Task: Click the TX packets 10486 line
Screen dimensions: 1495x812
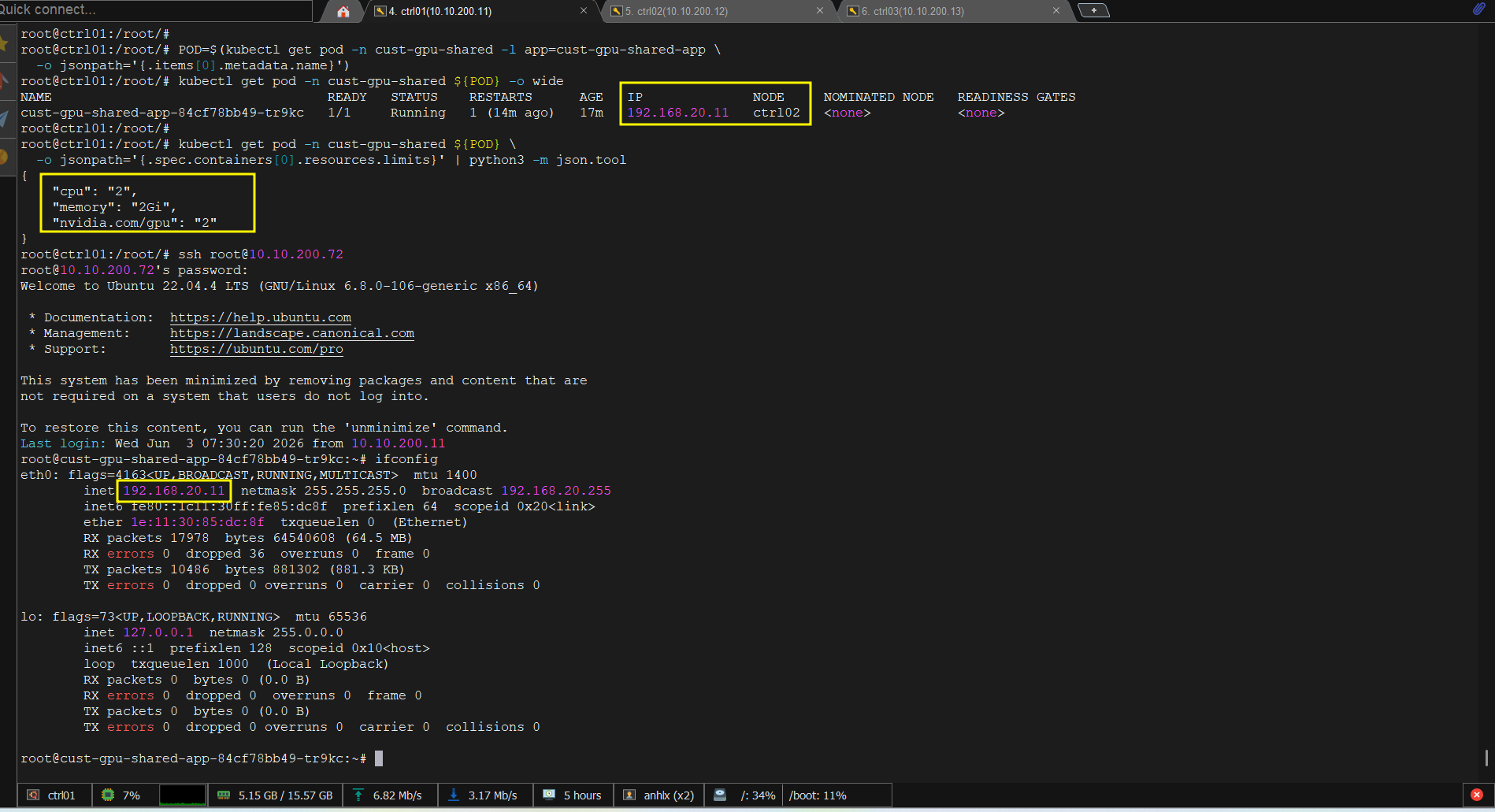Action: tap(244, 569)
